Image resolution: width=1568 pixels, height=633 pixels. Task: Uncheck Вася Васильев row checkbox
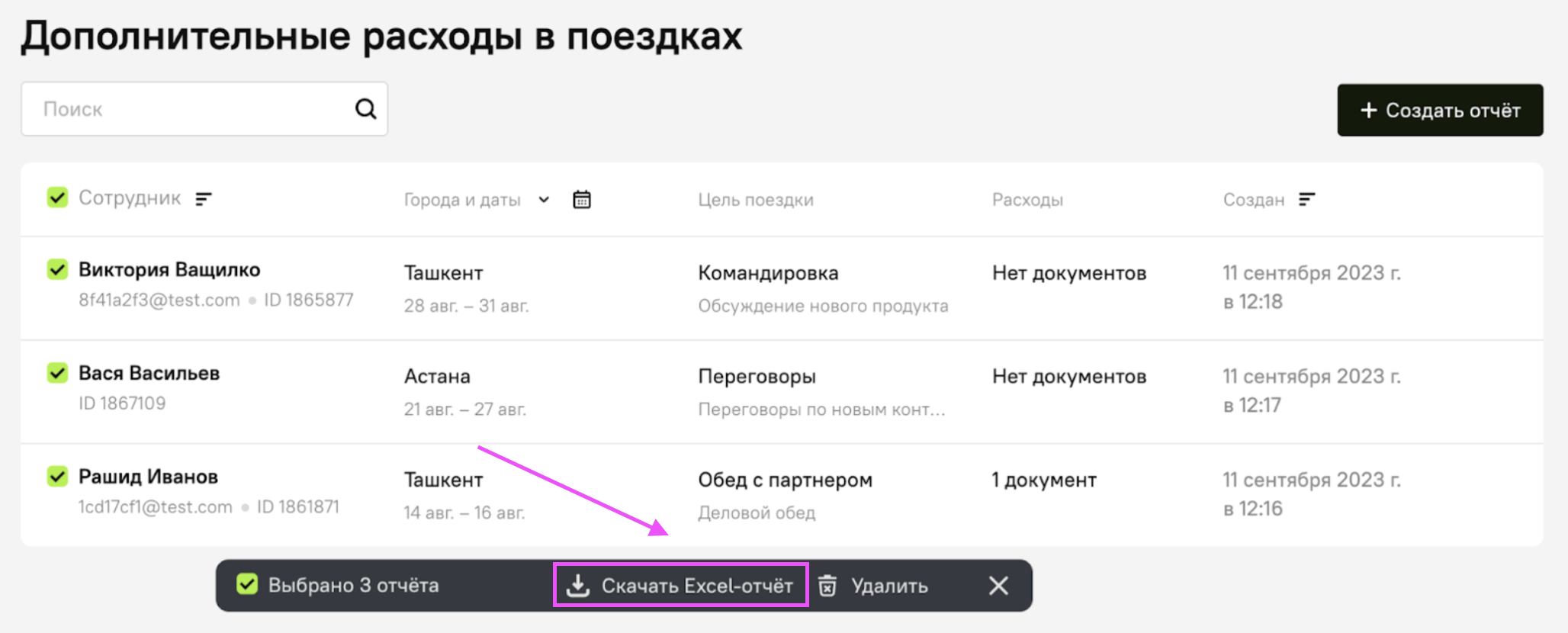click(x=57, y=373)
